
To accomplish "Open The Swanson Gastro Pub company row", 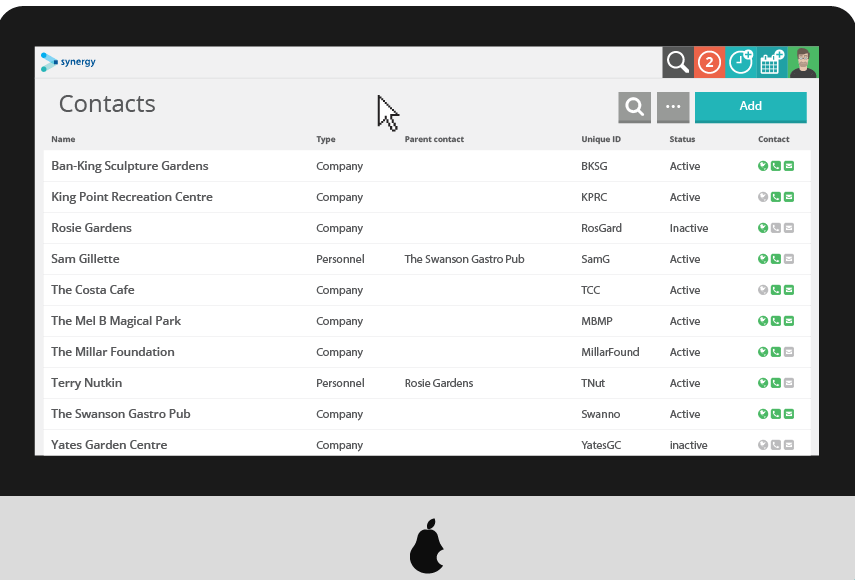I will pyautogui.click(x=427, y=414).
